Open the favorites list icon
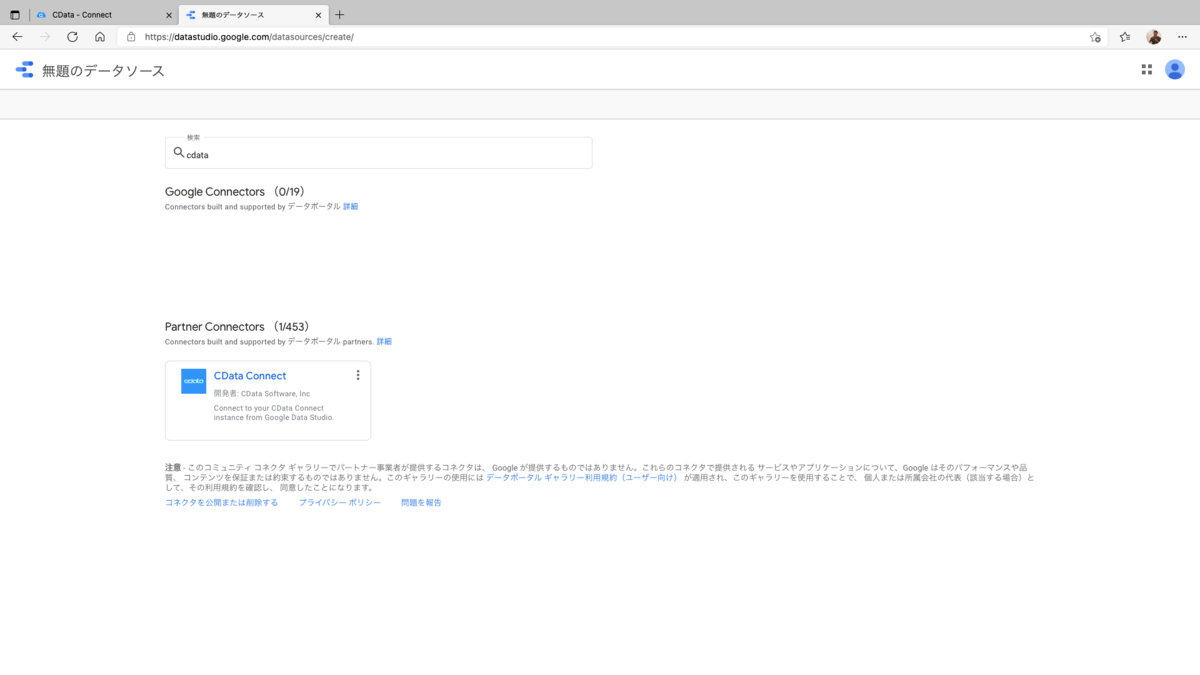Viewport: 1200px width, 675px height. (x=1125, y=37)
